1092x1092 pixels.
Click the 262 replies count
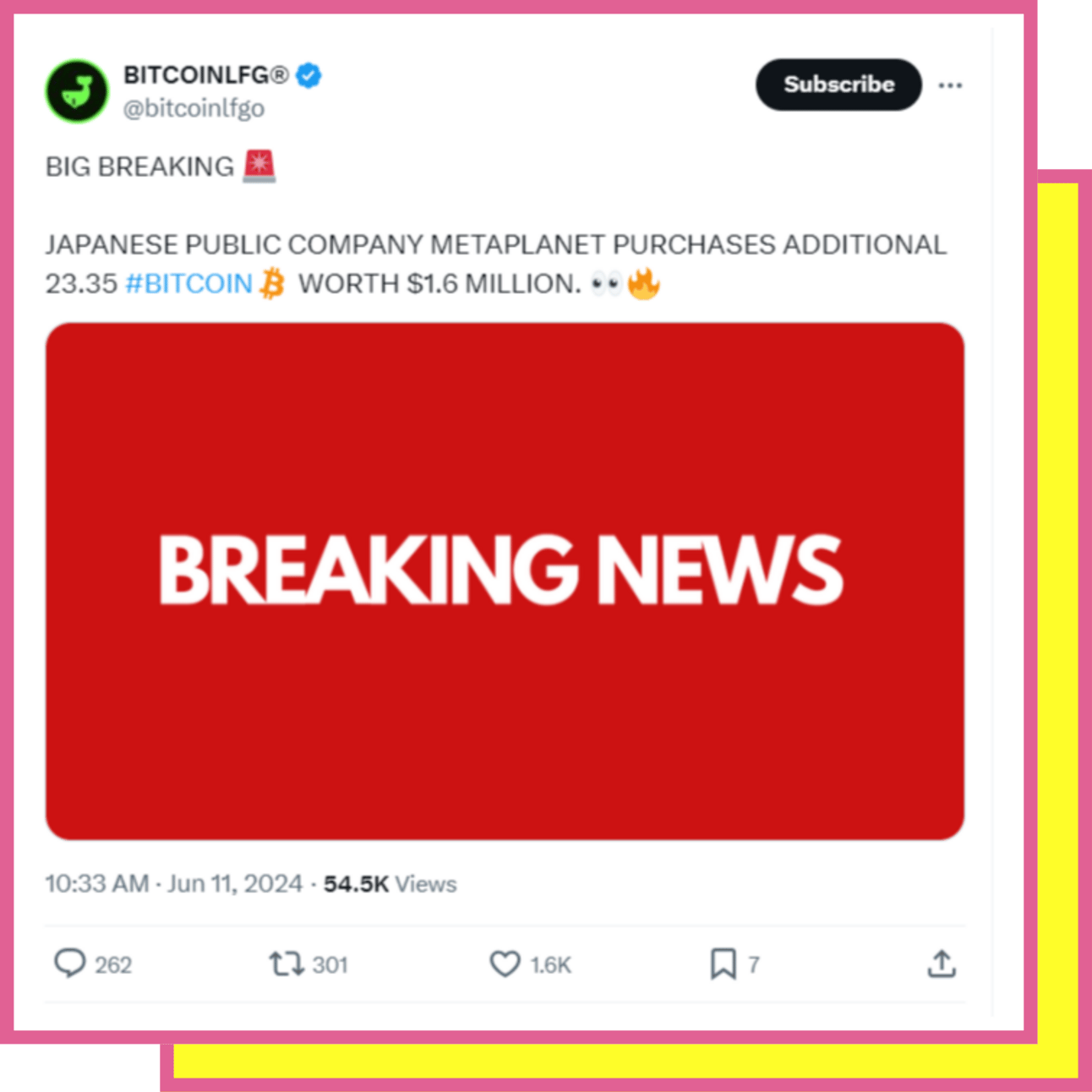[x=113, y=965]
